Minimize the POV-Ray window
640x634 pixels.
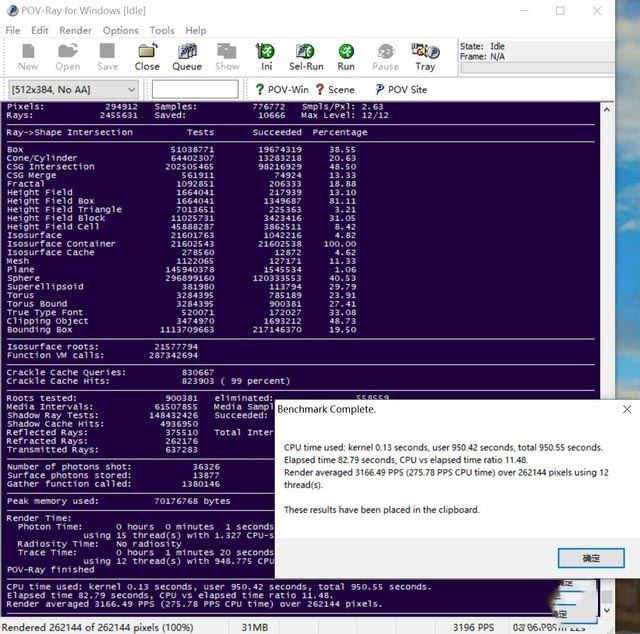[524, 11]
